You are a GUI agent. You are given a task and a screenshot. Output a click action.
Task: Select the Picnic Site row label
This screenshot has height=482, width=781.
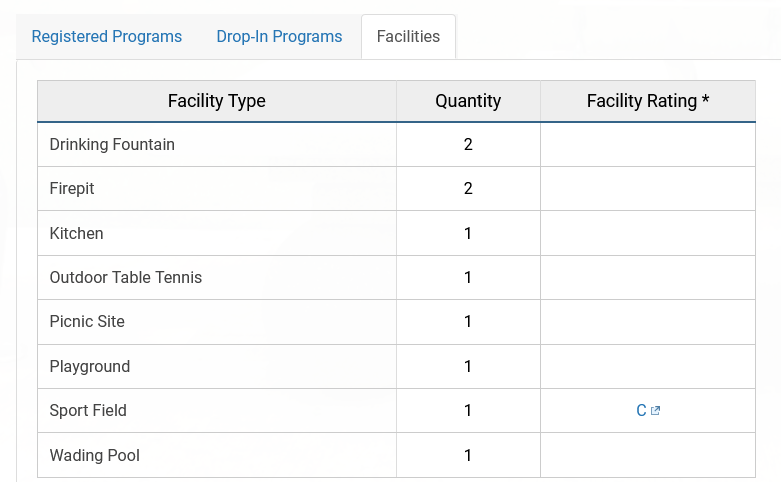click(87, 321)
